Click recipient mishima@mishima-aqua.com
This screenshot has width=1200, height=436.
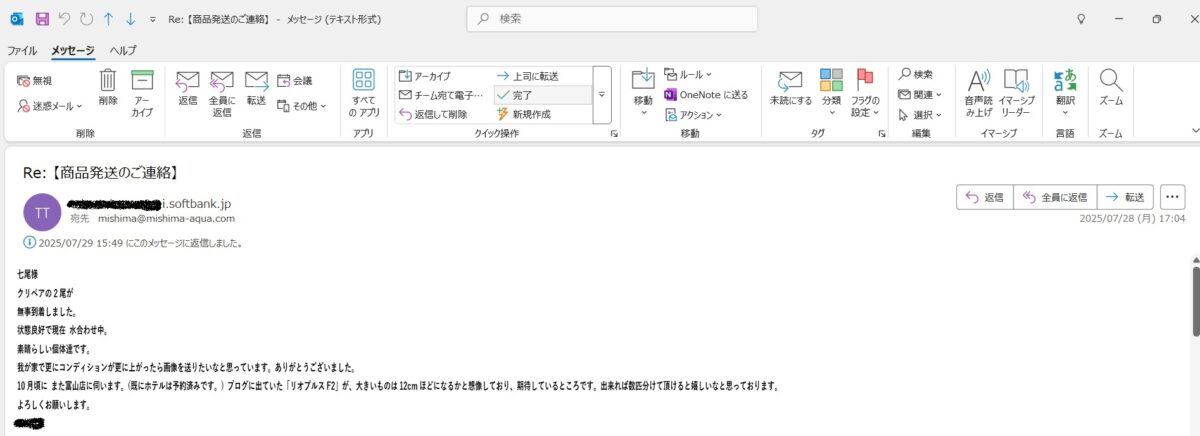[166, 218]
